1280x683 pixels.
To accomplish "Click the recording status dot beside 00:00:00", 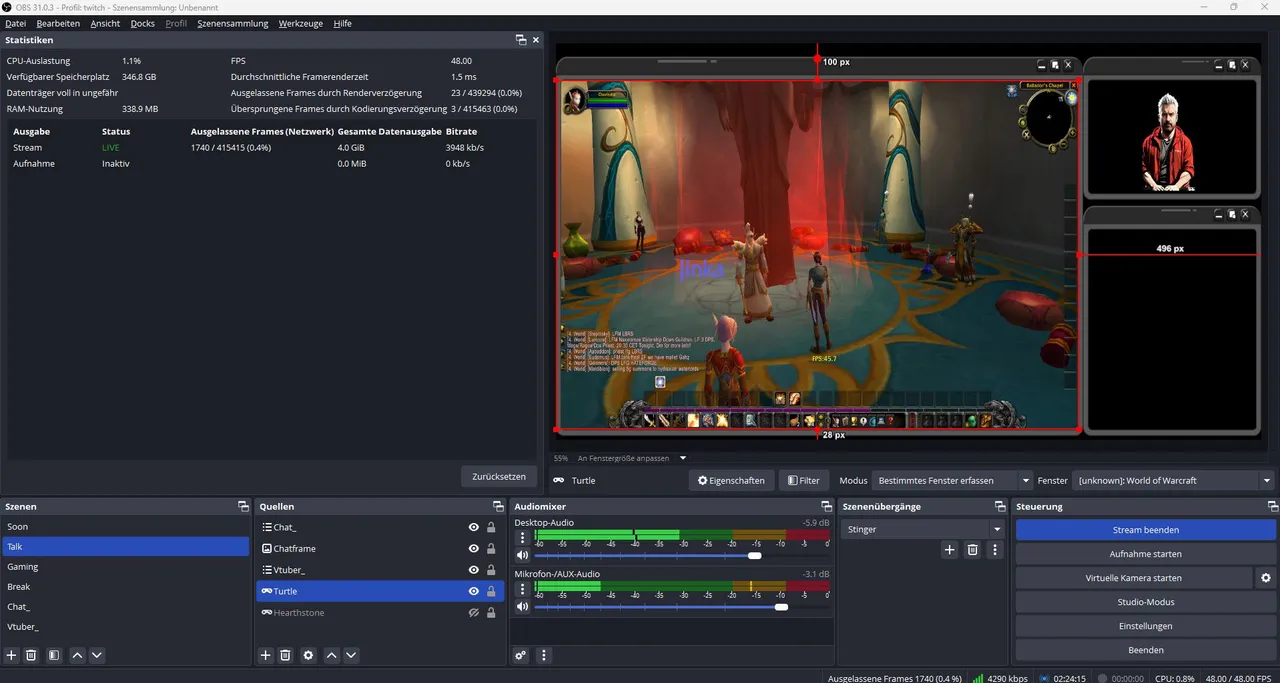I will [x=1102, y=677].
